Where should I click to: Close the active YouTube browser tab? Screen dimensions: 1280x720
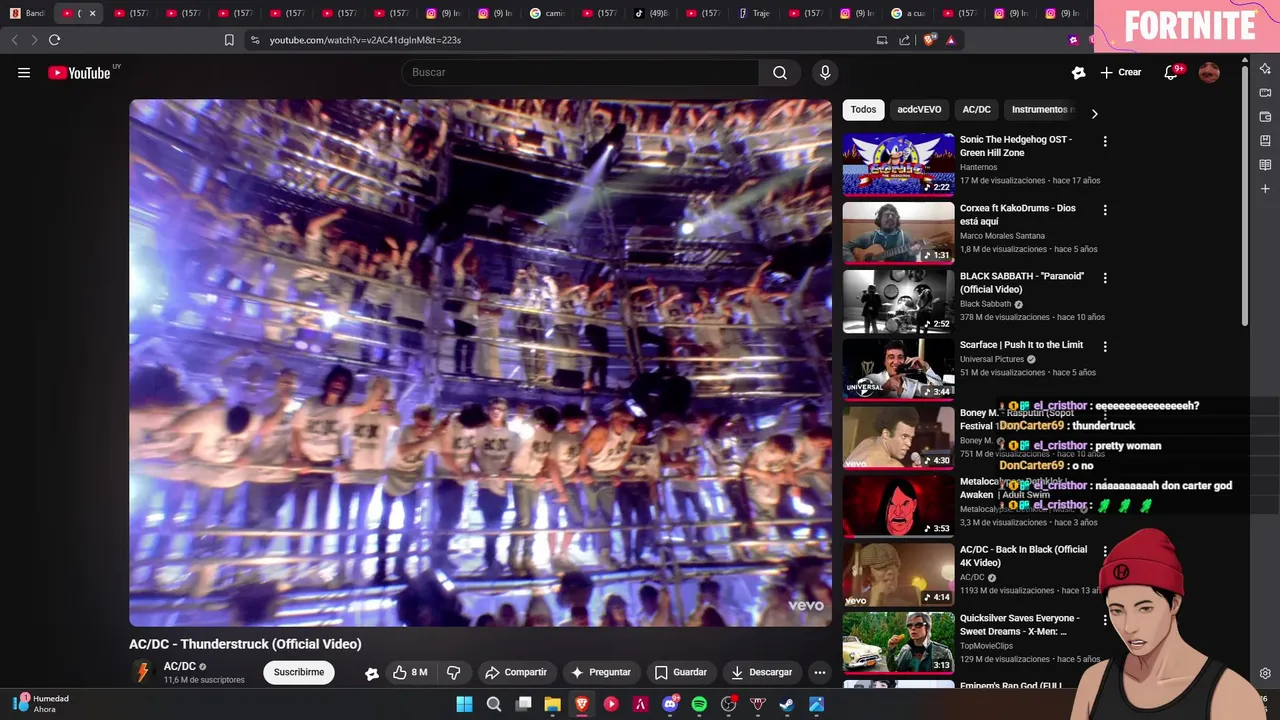click(92, 13)
